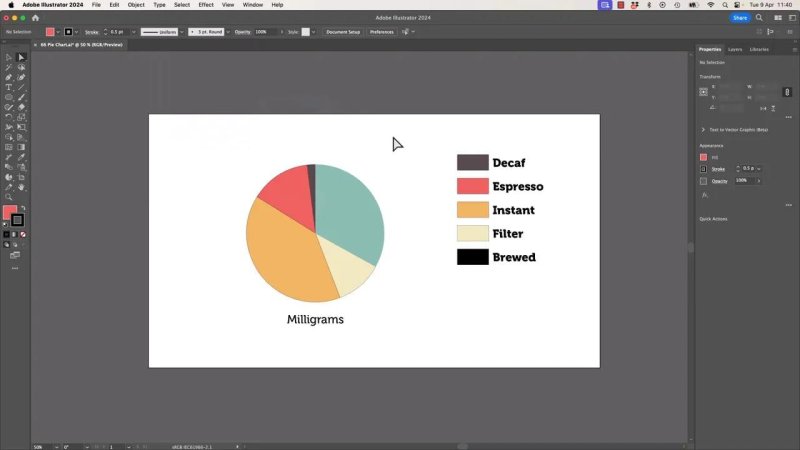Image resolution: width=800 pixels, height=450 pixels.
Task: Click the Change Screen Mode icon
Action: pyautogui.click(x=15, y=255)
